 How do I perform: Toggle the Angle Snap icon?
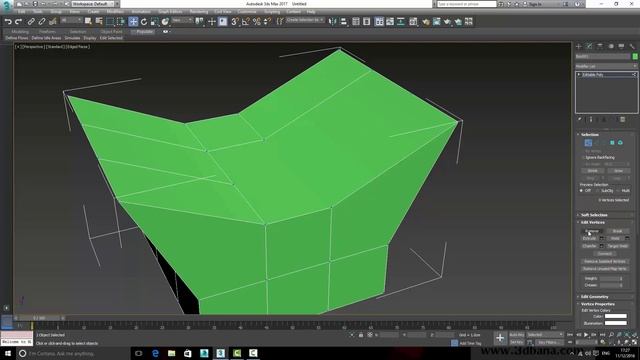245,22
